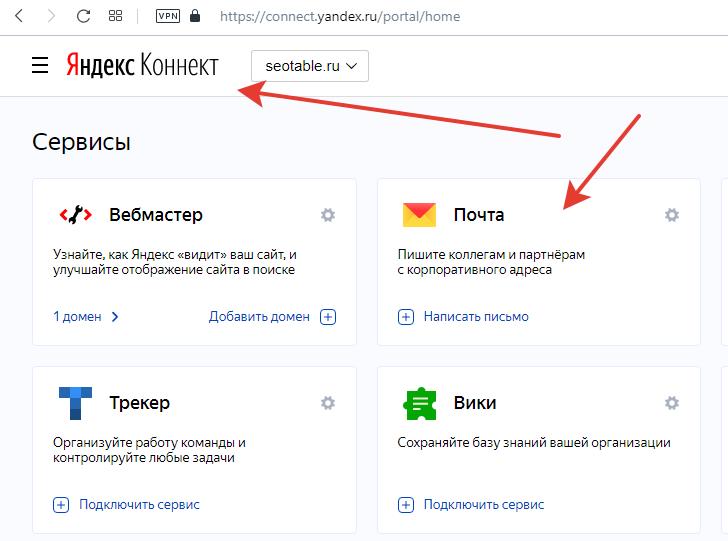Open Вики settings gear
Screen dimensions: 728x541
(x=672, y=403)
